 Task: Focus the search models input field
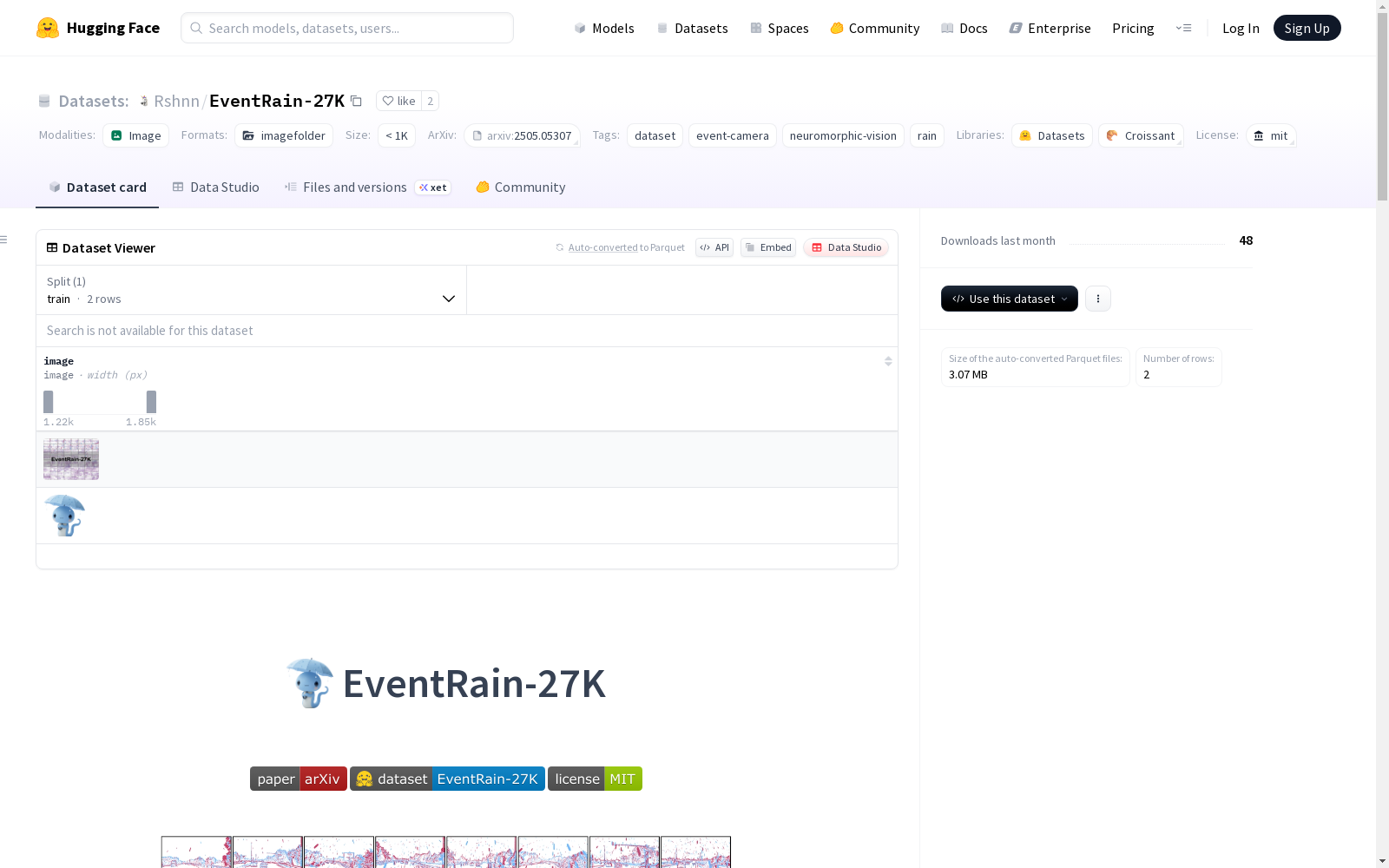click(347, 28)
